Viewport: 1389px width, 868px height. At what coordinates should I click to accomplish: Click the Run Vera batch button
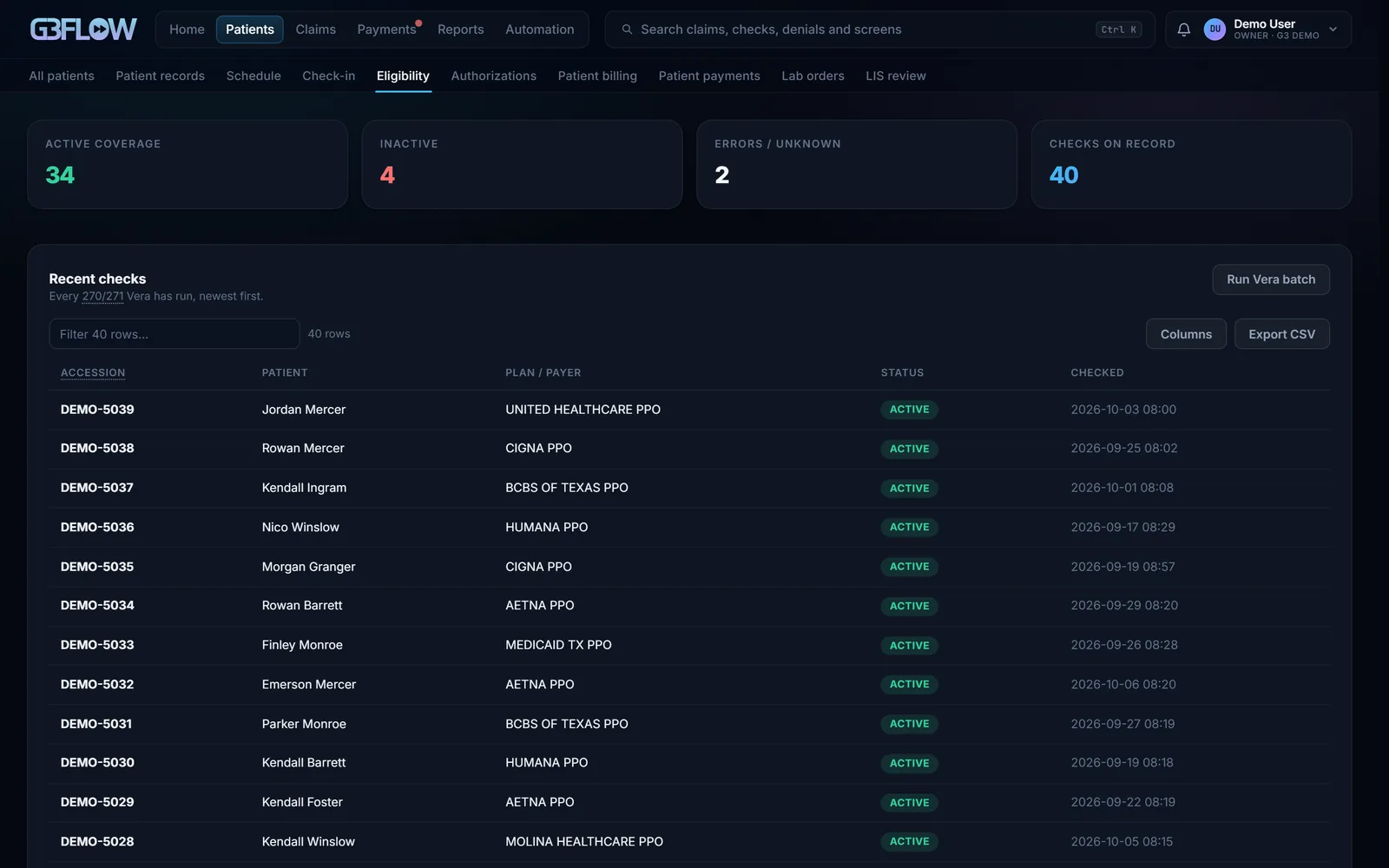coord(1271,279)
